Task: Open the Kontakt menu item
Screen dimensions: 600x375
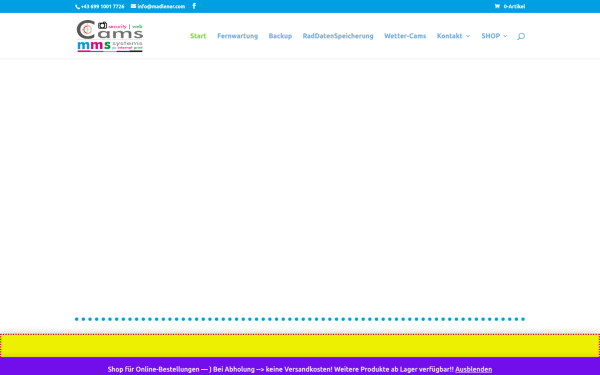Action: coord(450,36)
